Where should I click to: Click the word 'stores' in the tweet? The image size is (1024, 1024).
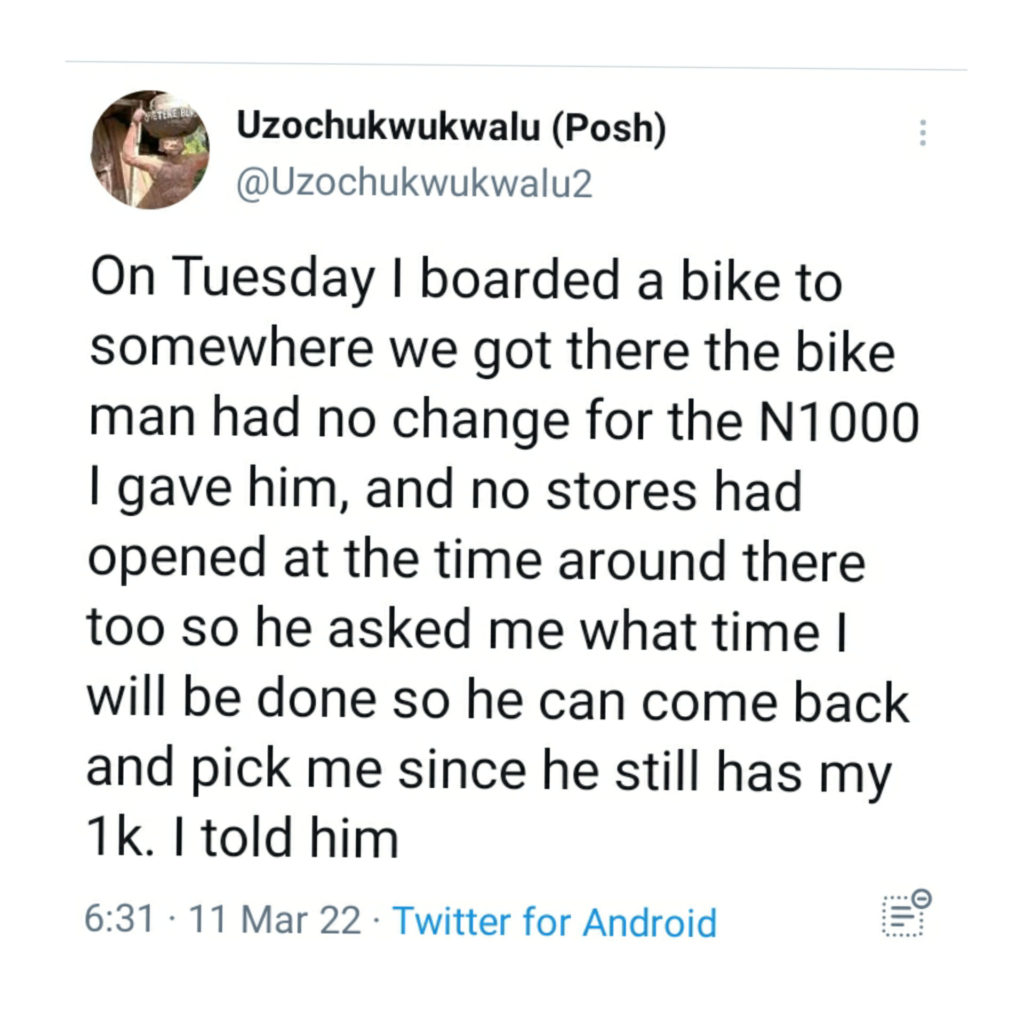click(x=621, y=492)
